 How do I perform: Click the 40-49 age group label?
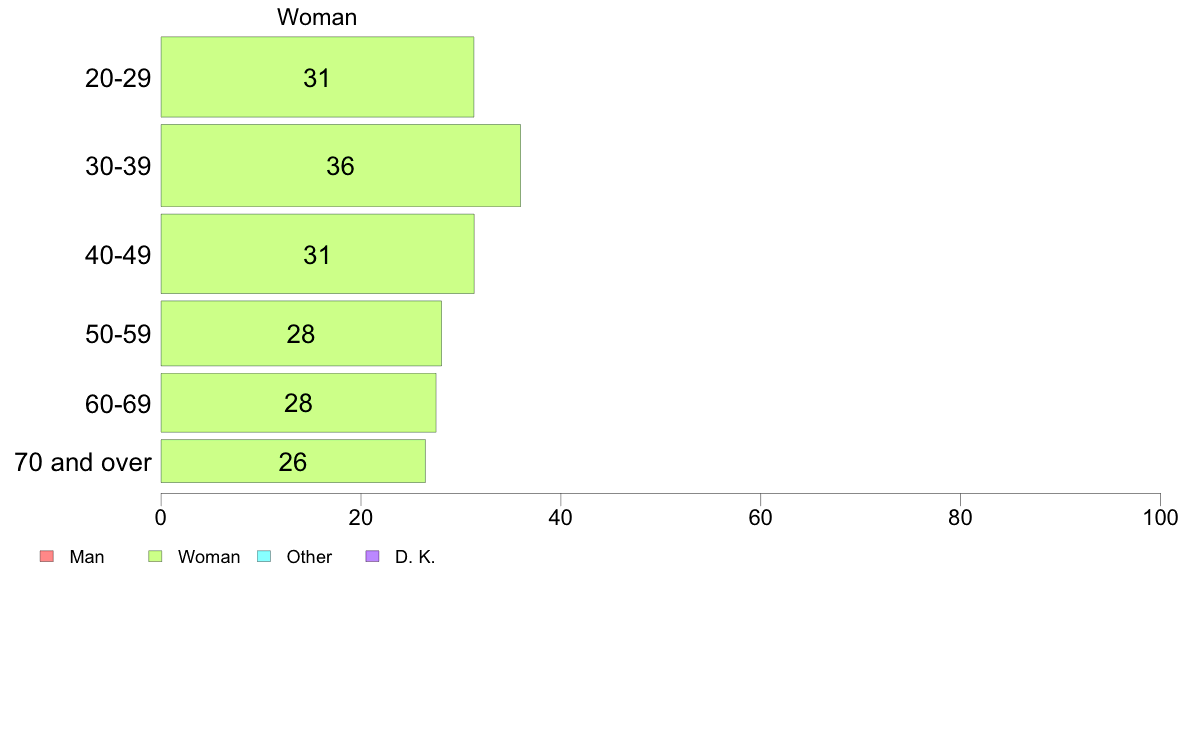click(118, 255)
